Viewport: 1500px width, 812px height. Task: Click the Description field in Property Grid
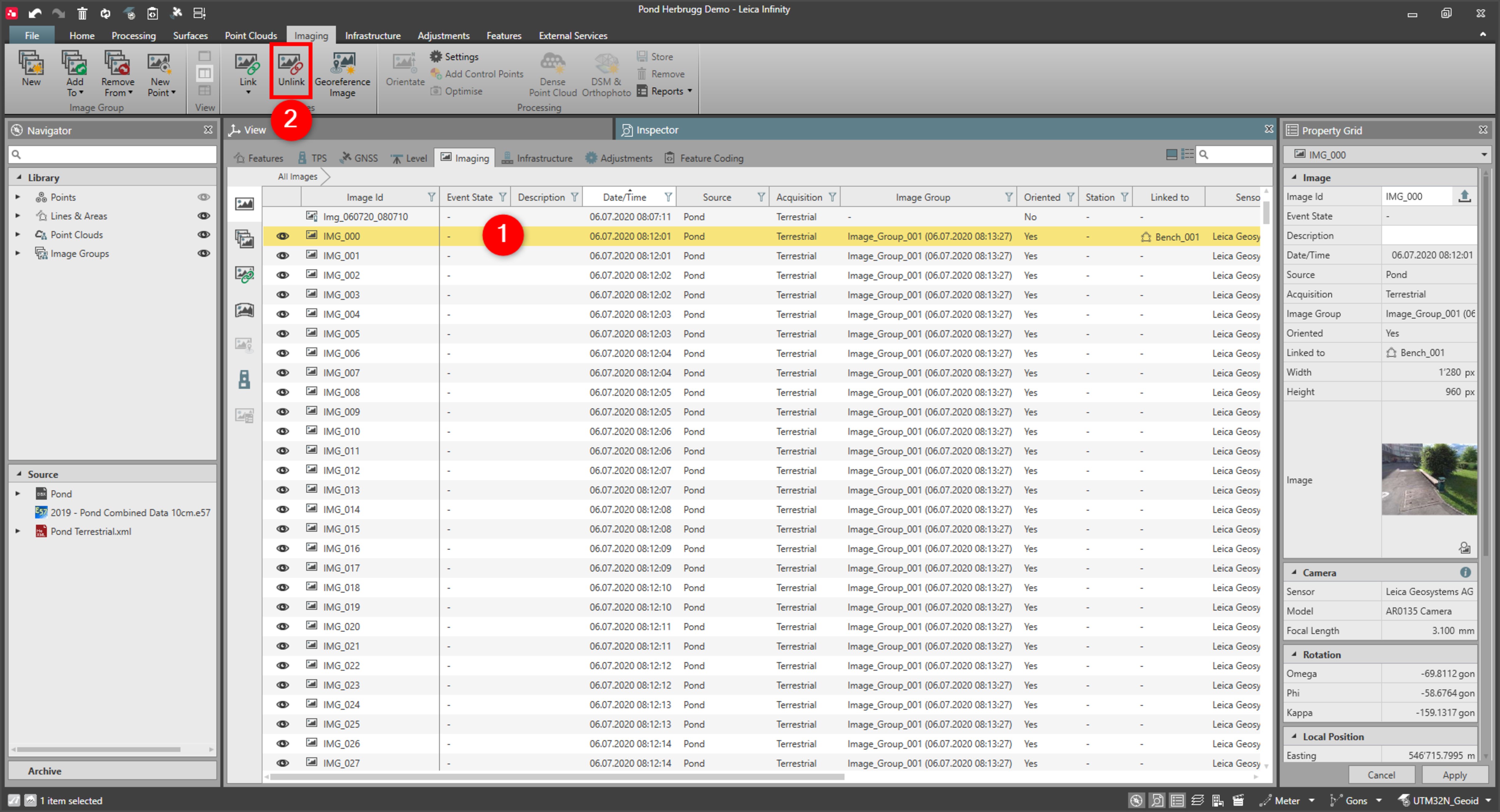click(x=1429, y=235)
